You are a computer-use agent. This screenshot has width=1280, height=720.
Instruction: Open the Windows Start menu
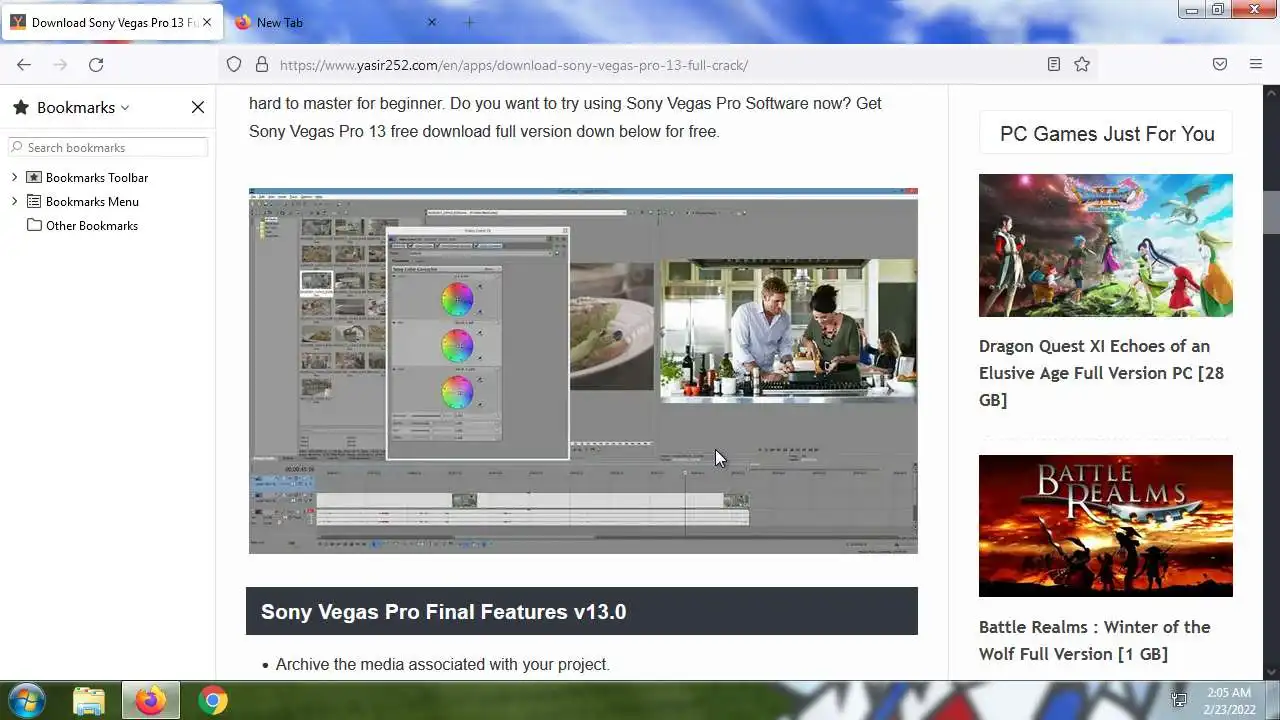[x=27, y=700]
